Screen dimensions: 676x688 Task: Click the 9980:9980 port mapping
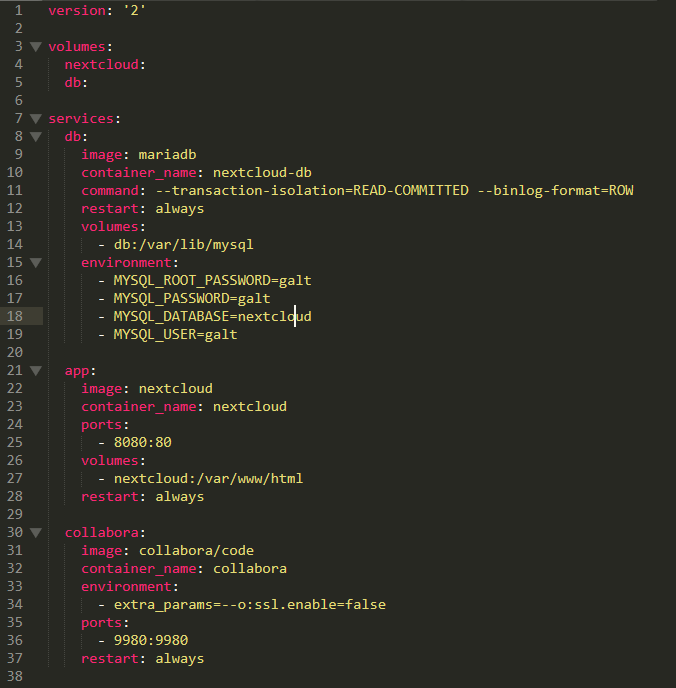coord(151,640)
